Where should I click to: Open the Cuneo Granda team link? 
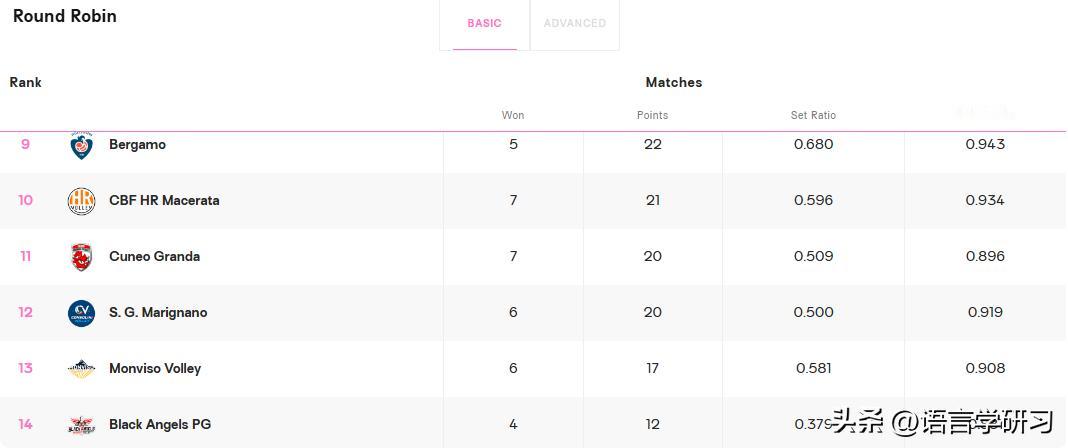154,257
